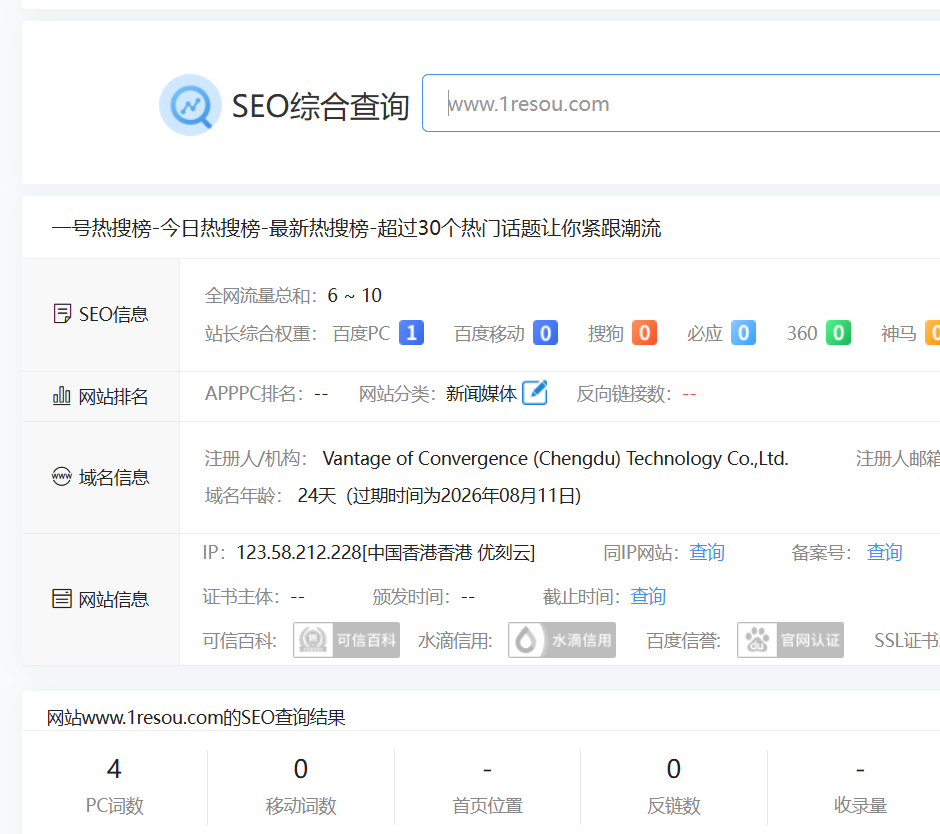Click the 必应 weight badge

click(x=743, y=333)
